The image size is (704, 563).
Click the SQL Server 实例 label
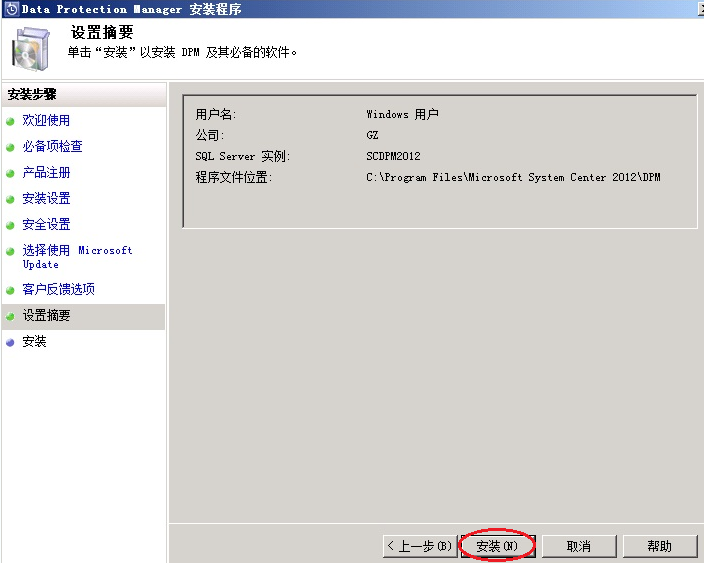[242, 156]
